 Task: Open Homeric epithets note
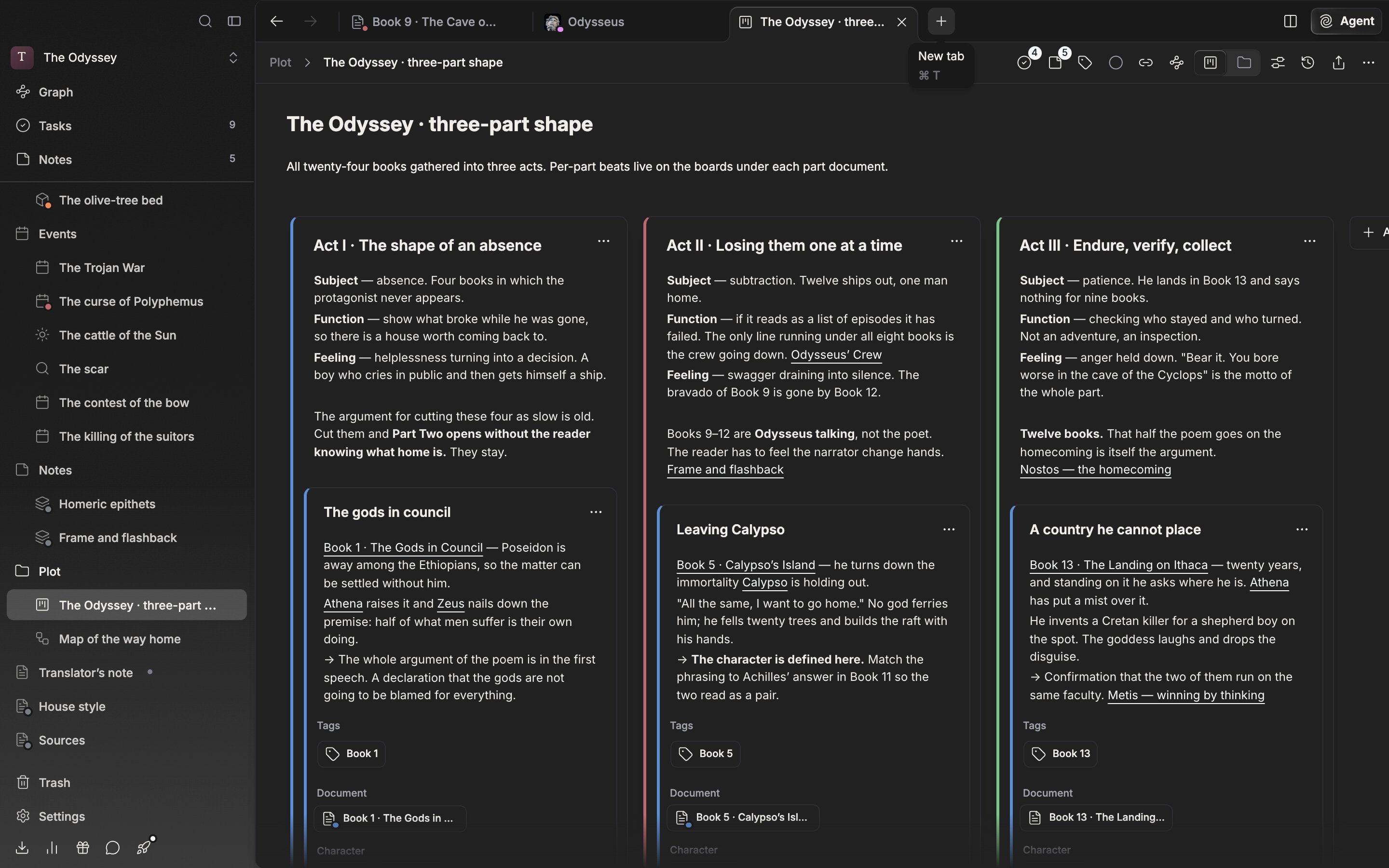127,504
